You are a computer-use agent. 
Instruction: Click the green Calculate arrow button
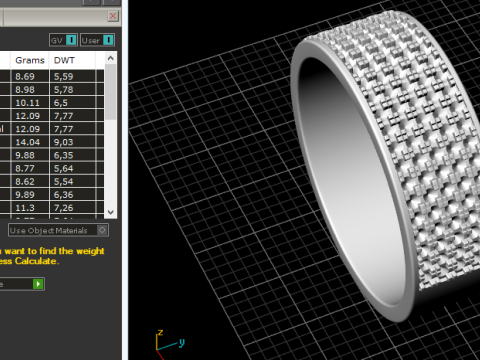(x=38, y=284)
